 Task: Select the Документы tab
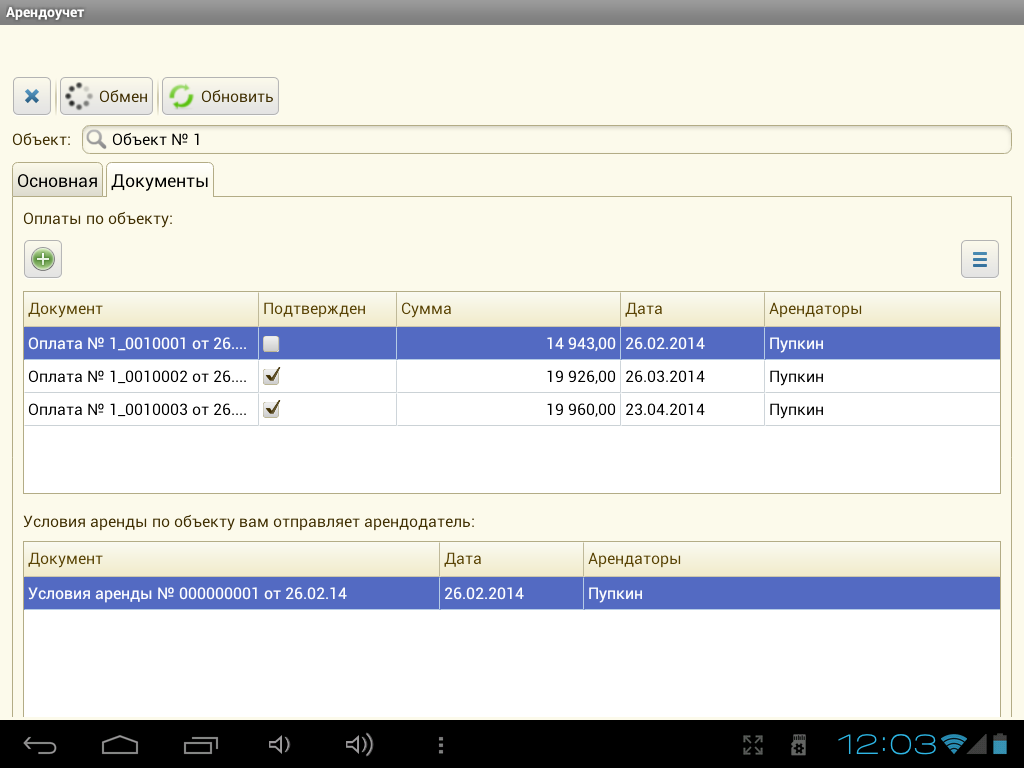tap(160, 181)
